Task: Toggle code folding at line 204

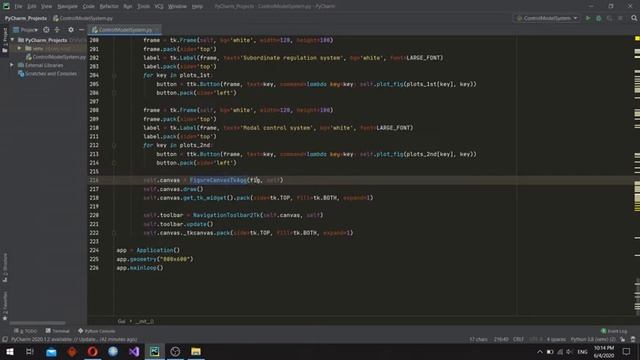Action: click(114, 75)
